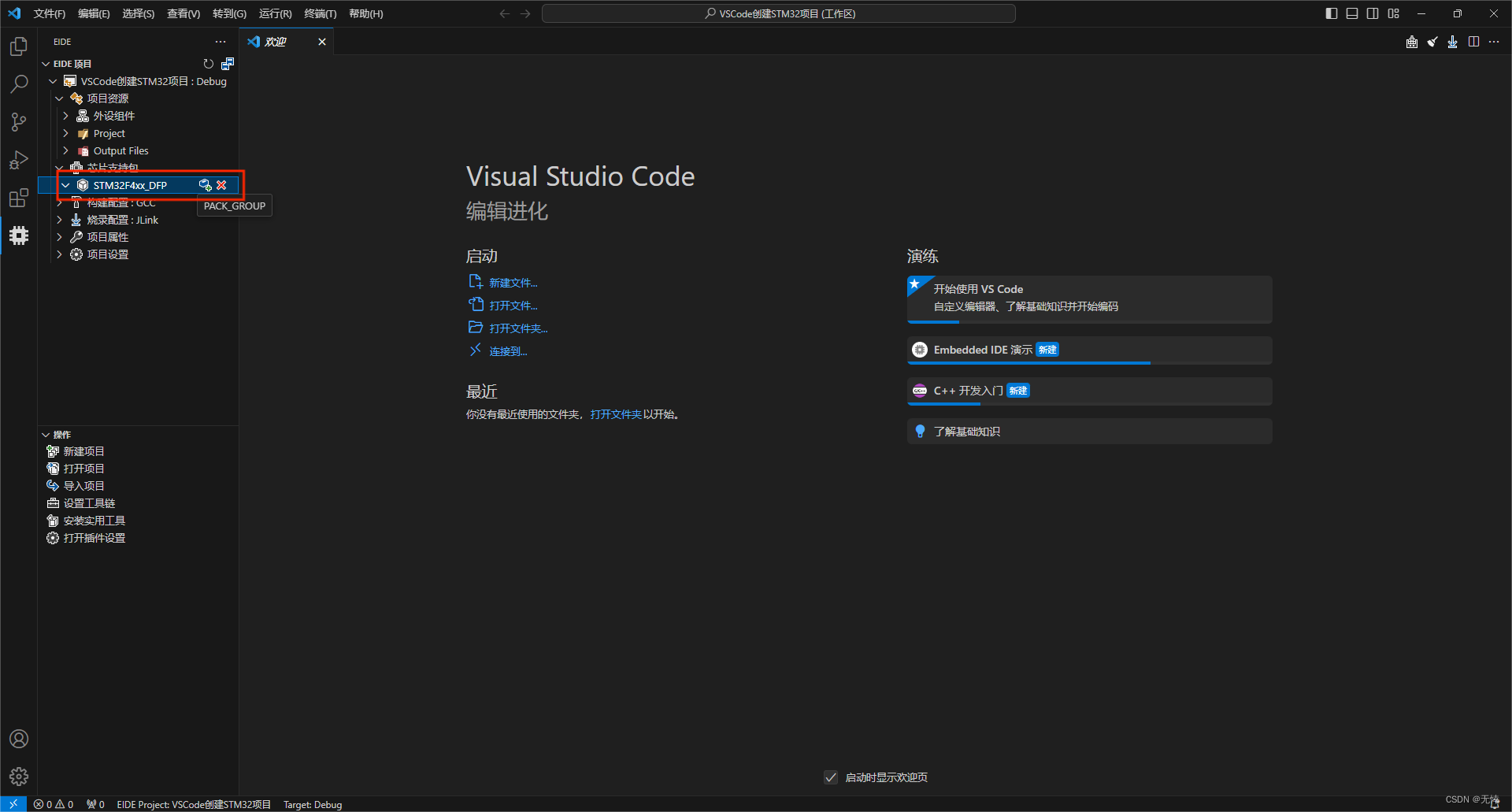Go back with the title bar arrow
The image size is (1512, 812).
[505, 13]
